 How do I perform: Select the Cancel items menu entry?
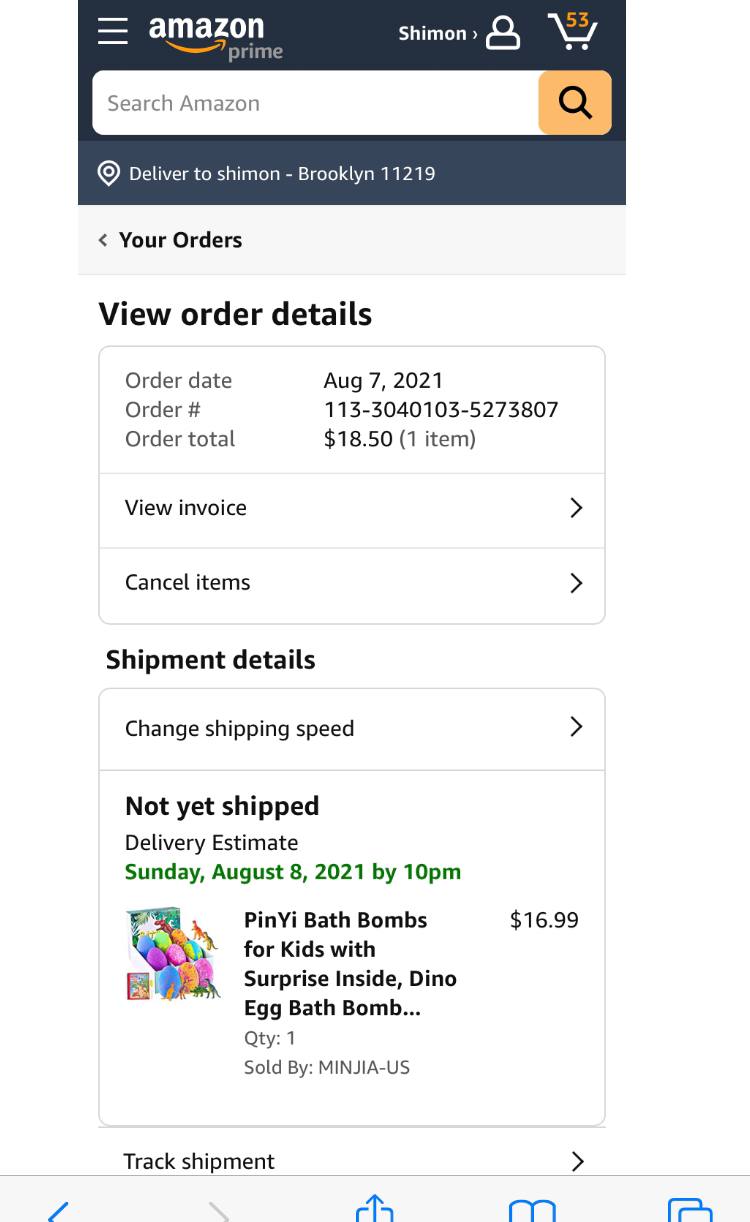[188, 583]
